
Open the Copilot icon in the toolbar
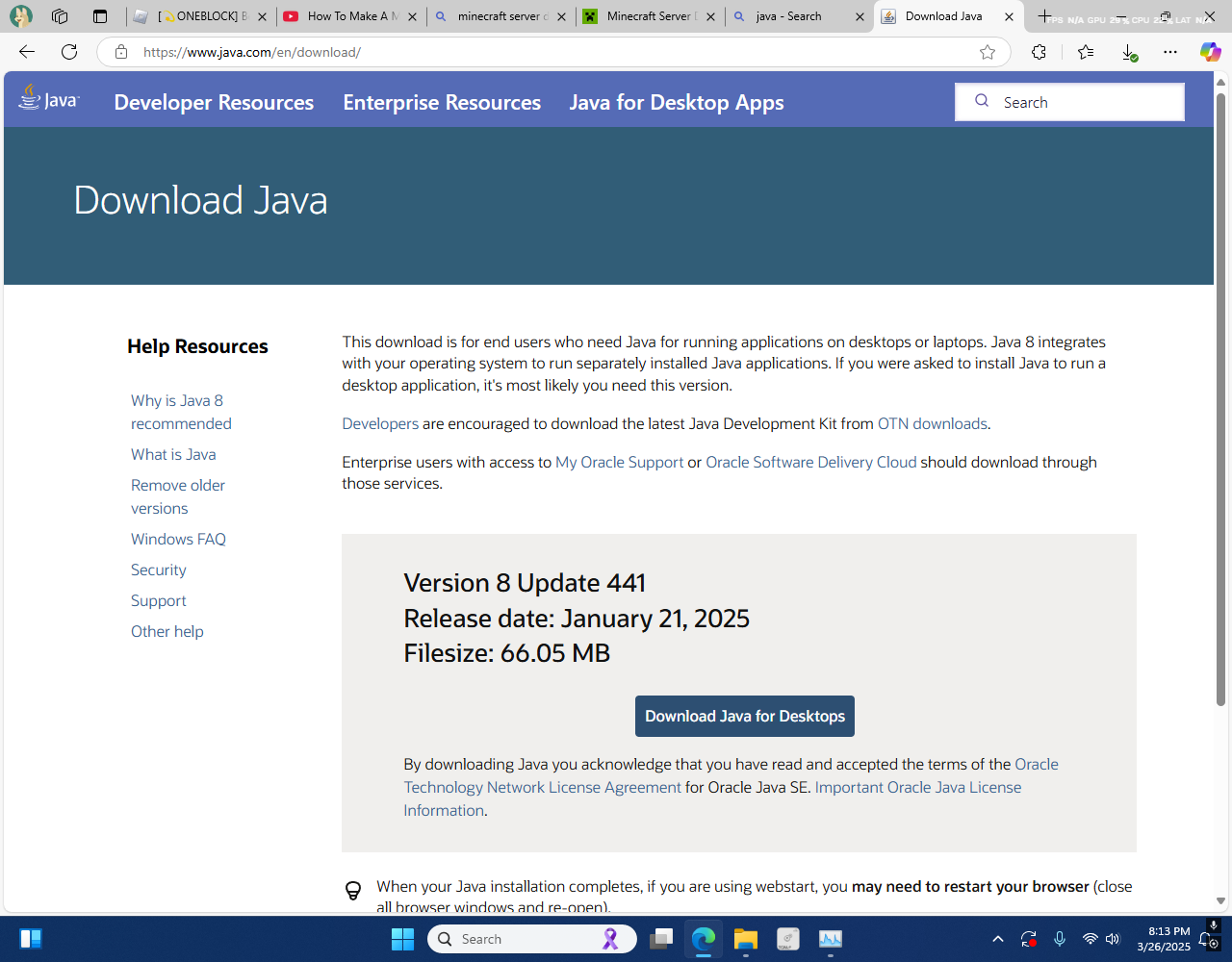pyautogui.click(x=1210, y=52)
